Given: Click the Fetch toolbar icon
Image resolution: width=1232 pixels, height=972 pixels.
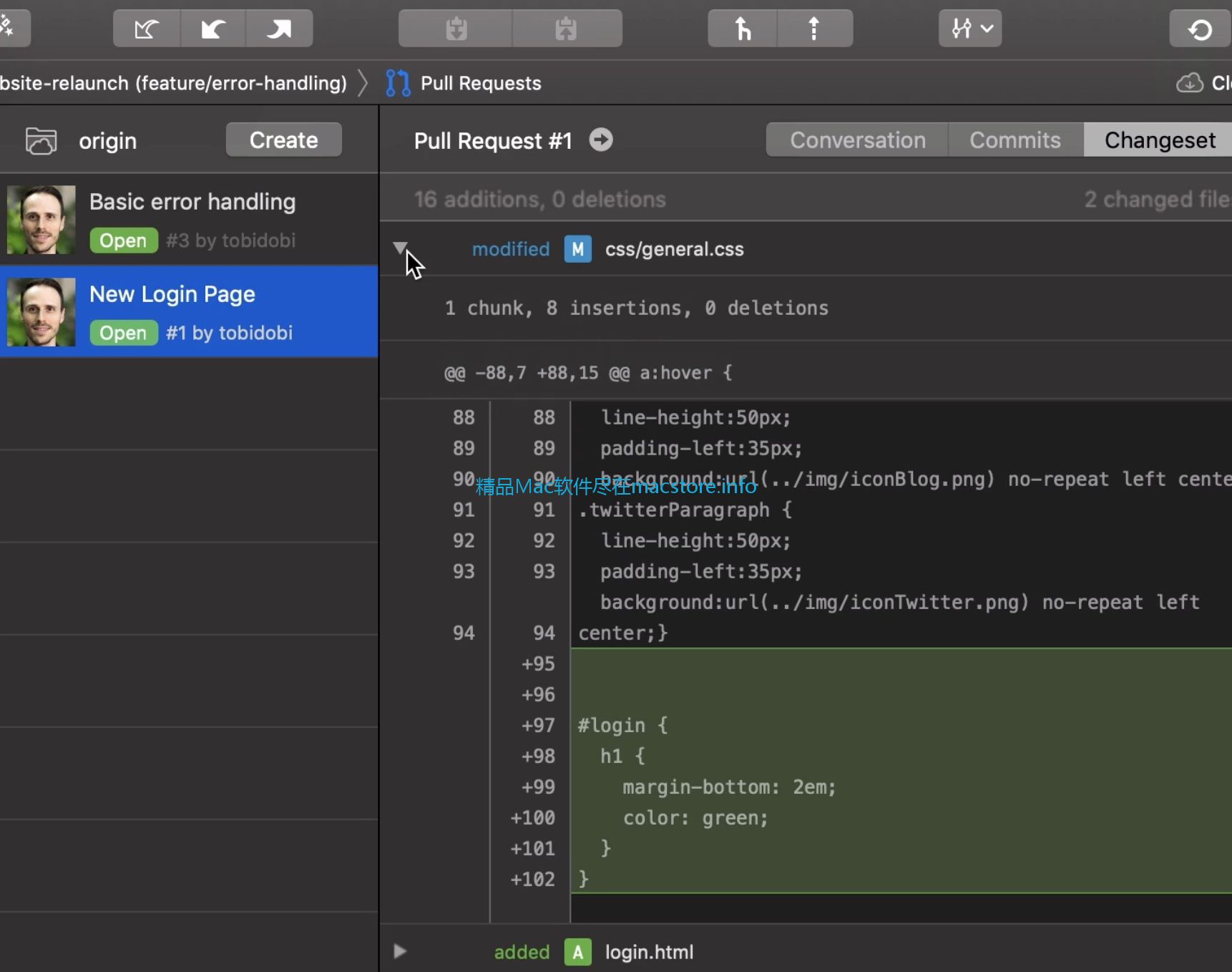Looking at the screenshot, I should 147,29.
